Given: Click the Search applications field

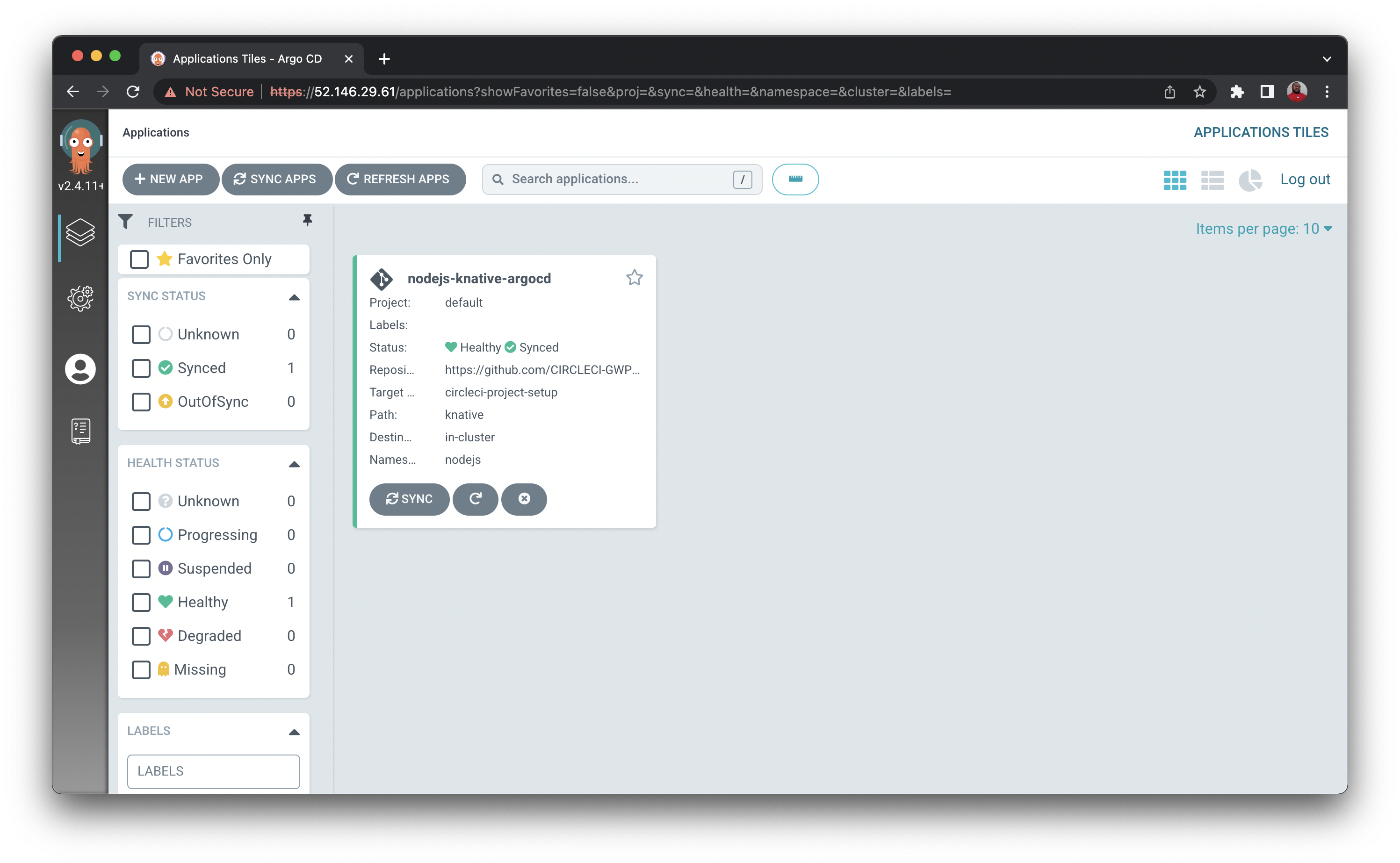Looking at the screenshot, I should pyautogui.click(x=605, y=179).
